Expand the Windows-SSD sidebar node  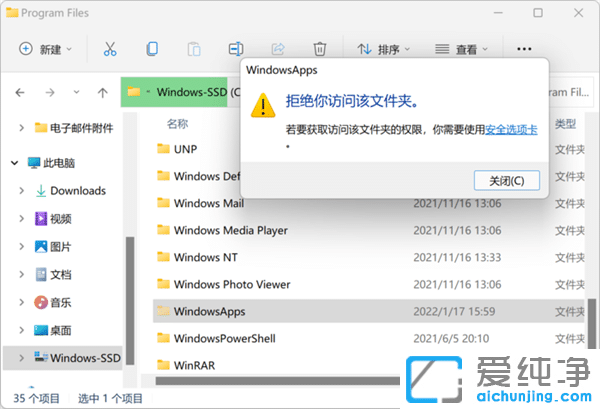click(21, 358)
